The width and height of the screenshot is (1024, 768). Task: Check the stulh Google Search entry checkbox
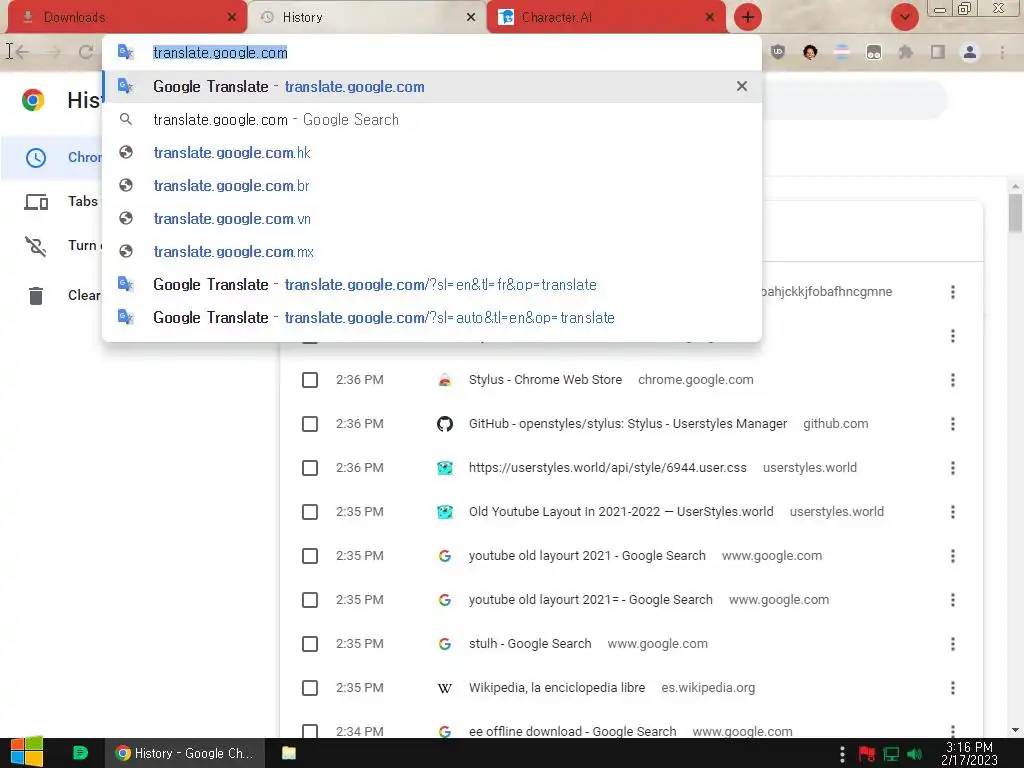[x=310, y=644]
